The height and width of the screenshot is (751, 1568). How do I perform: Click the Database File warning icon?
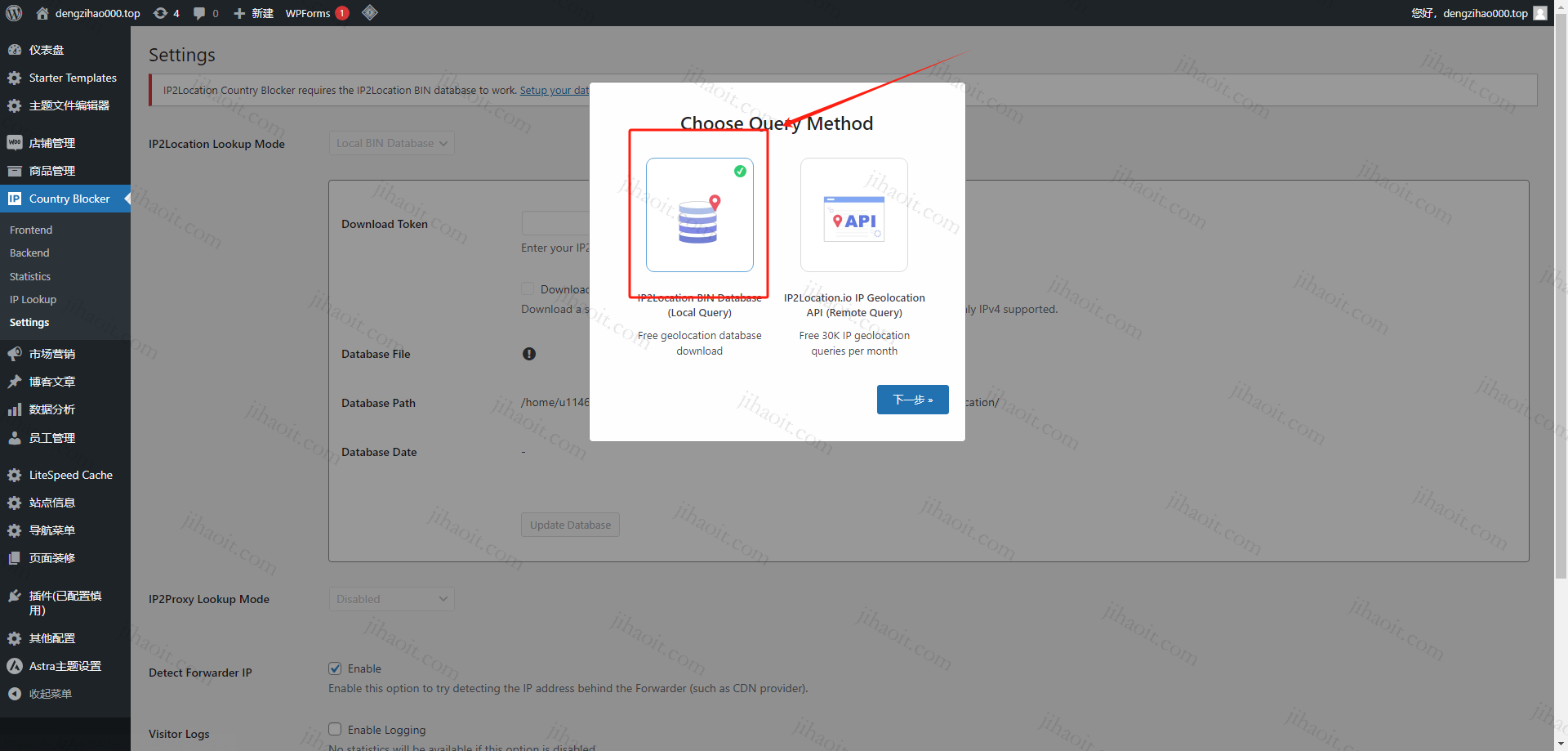(529, 354)
